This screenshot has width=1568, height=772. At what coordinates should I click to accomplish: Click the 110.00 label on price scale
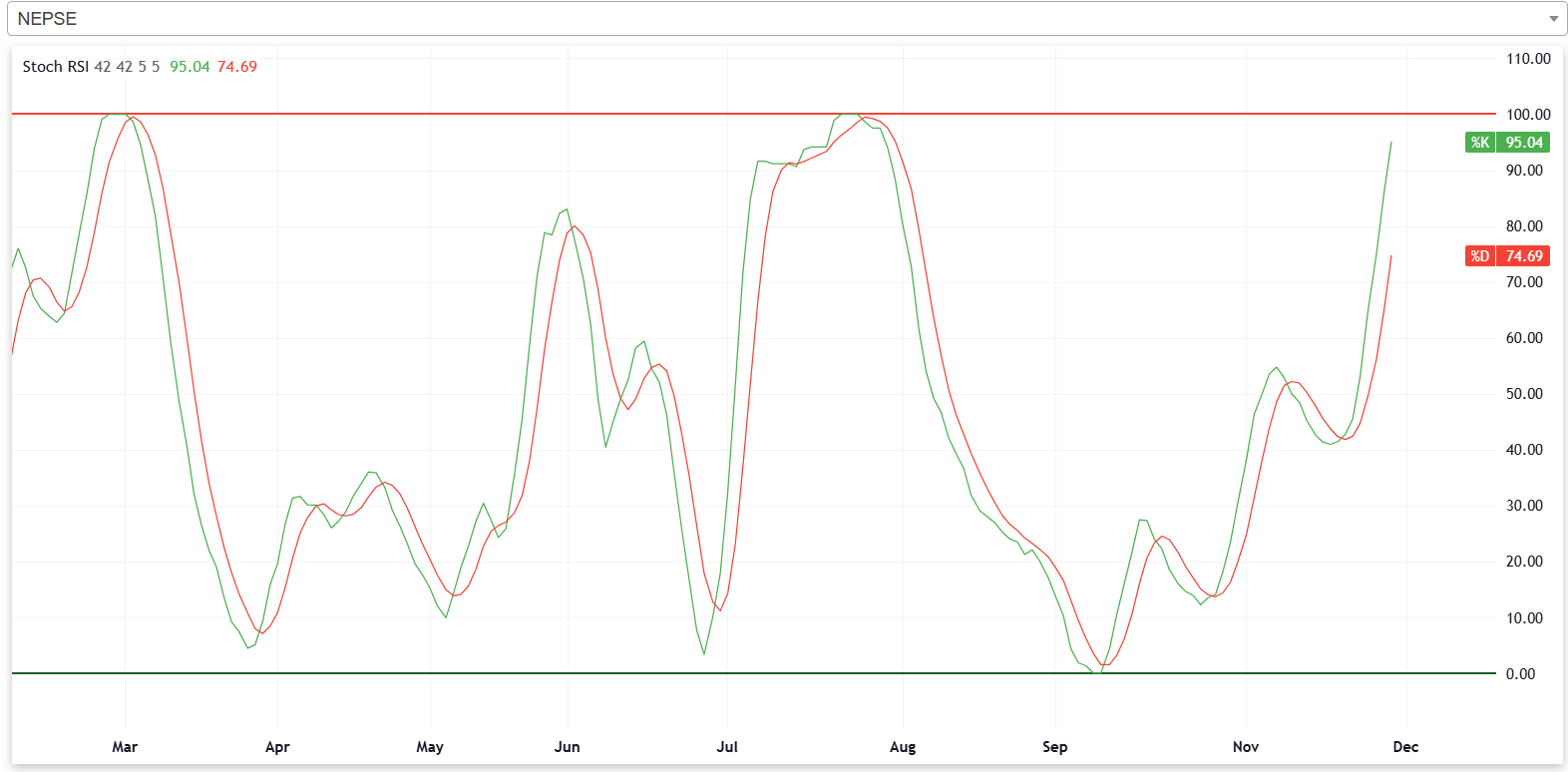pos(1527,59)
